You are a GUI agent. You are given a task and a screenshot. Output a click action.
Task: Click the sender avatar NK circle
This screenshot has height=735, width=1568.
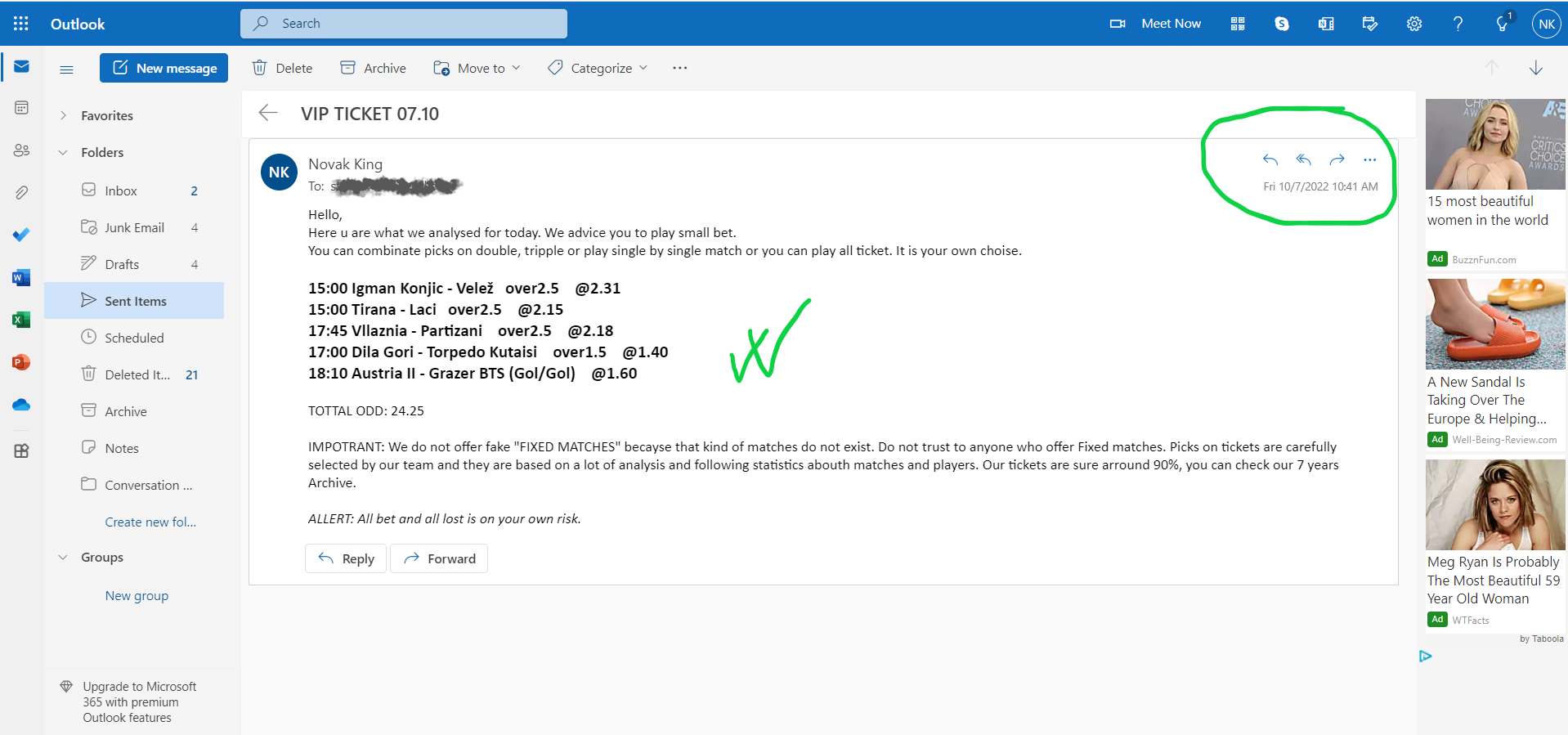pyautogui.click(x=279, y=173)
